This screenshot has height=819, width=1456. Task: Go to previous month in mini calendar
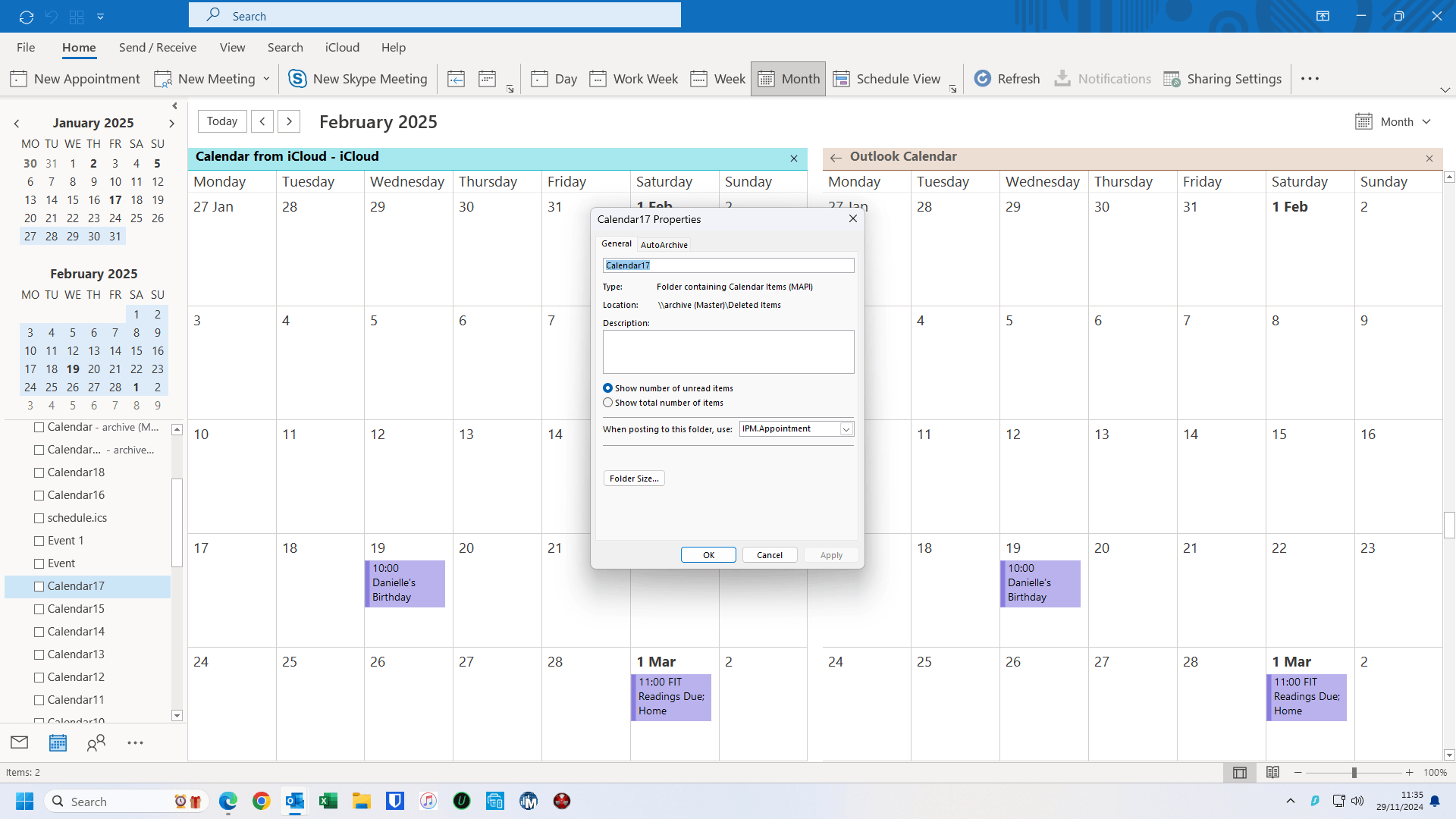pos(17,123)
